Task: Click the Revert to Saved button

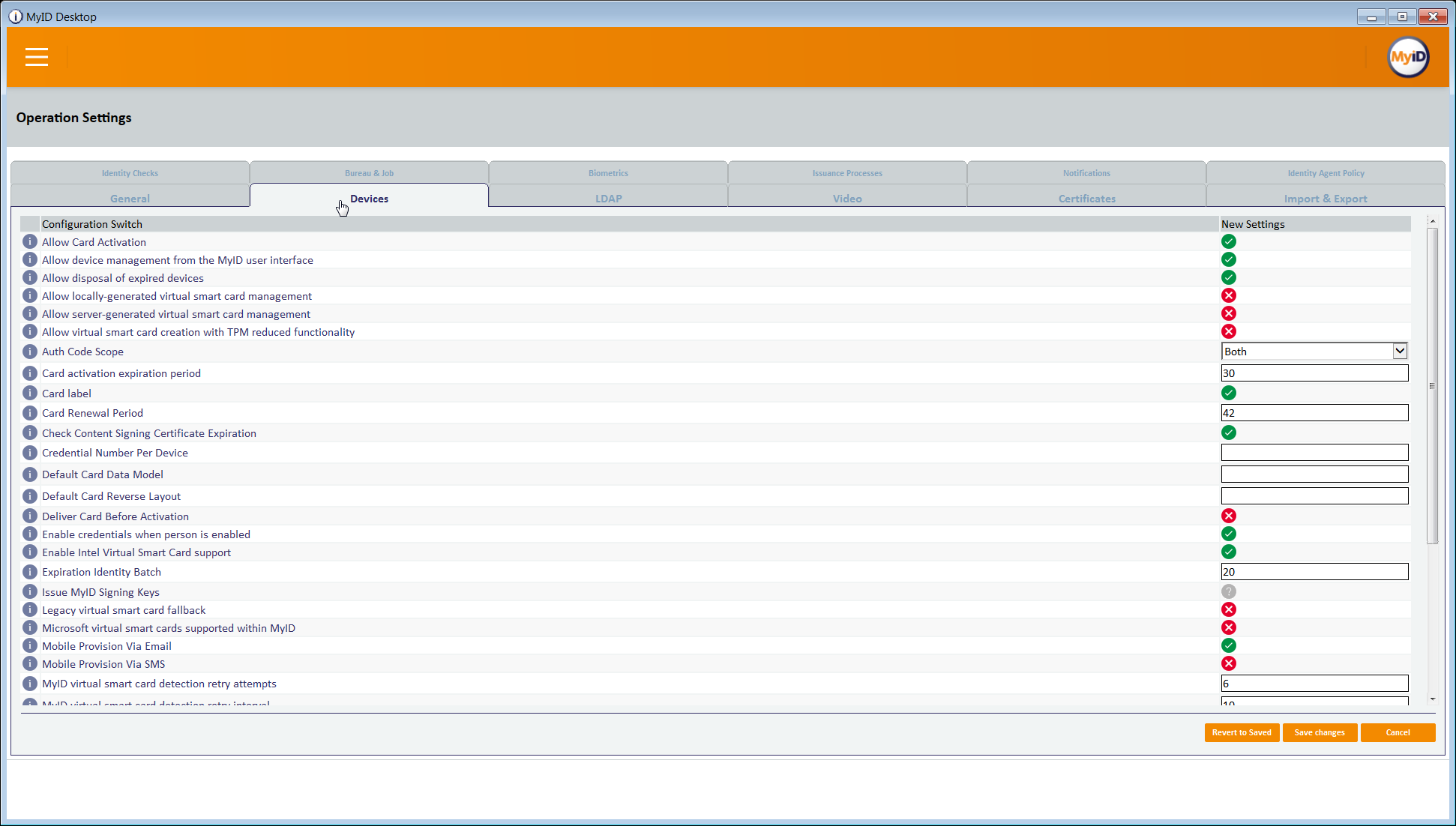Action: [x=1241, y=732]
